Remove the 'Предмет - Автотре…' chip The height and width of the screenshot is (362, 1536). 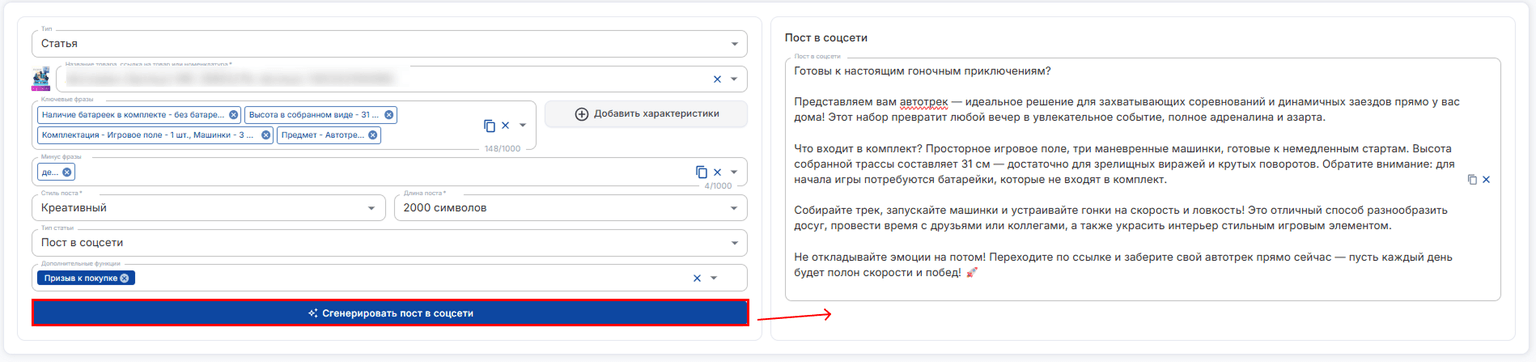click(373, 135)
